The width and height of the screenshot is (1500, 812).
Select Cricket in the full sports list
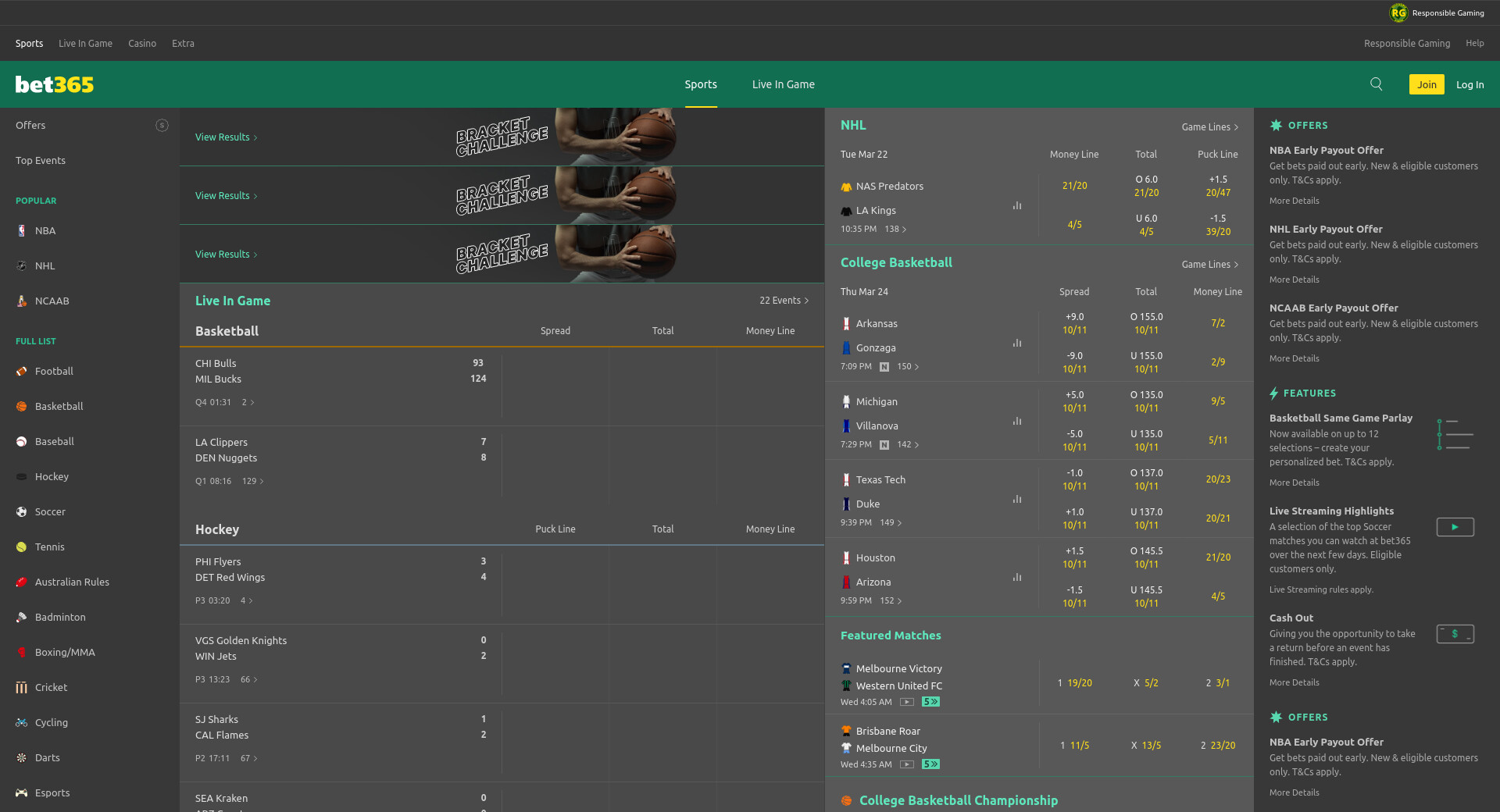[x=51, y=687]
